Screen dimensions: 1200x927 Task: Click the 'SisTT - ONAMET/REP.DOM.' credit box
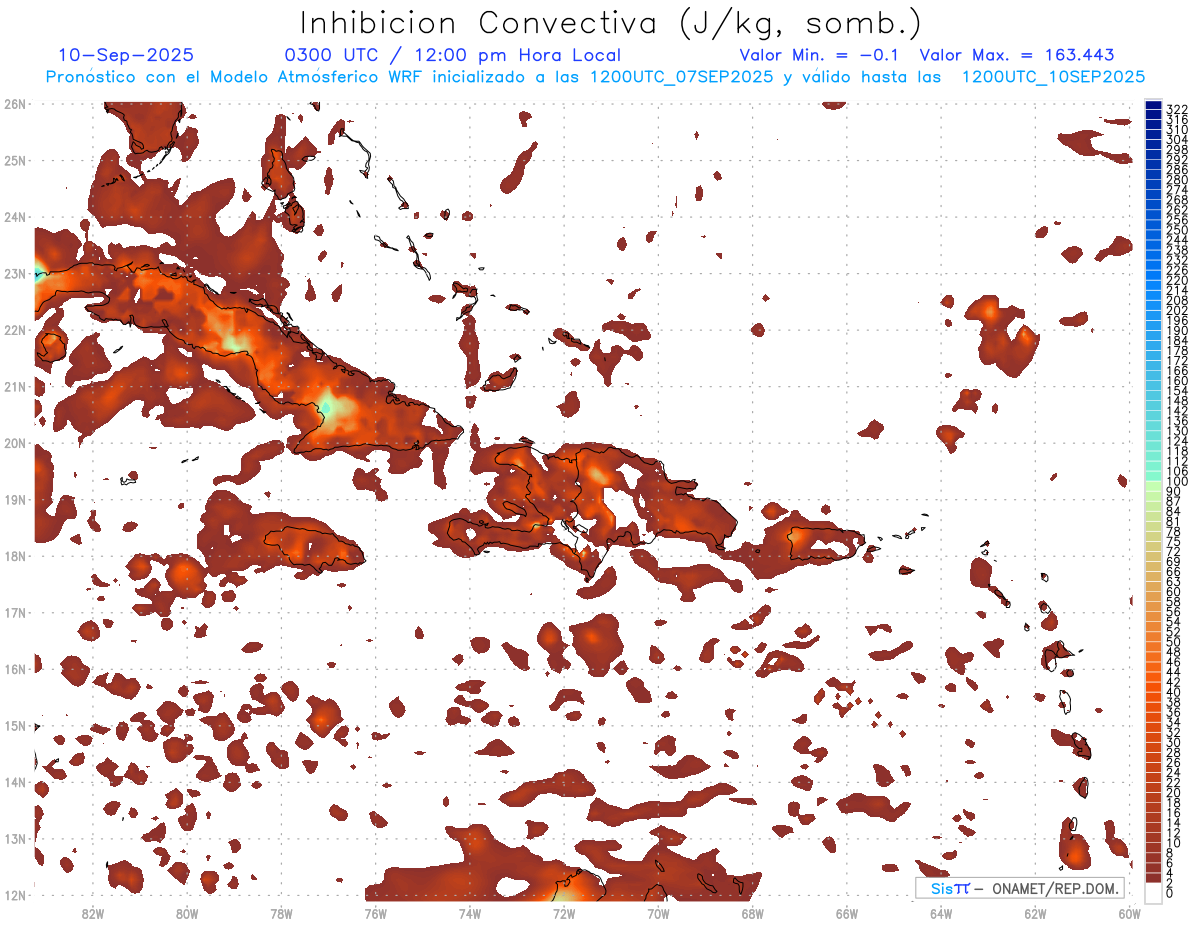pos(1020,888)
